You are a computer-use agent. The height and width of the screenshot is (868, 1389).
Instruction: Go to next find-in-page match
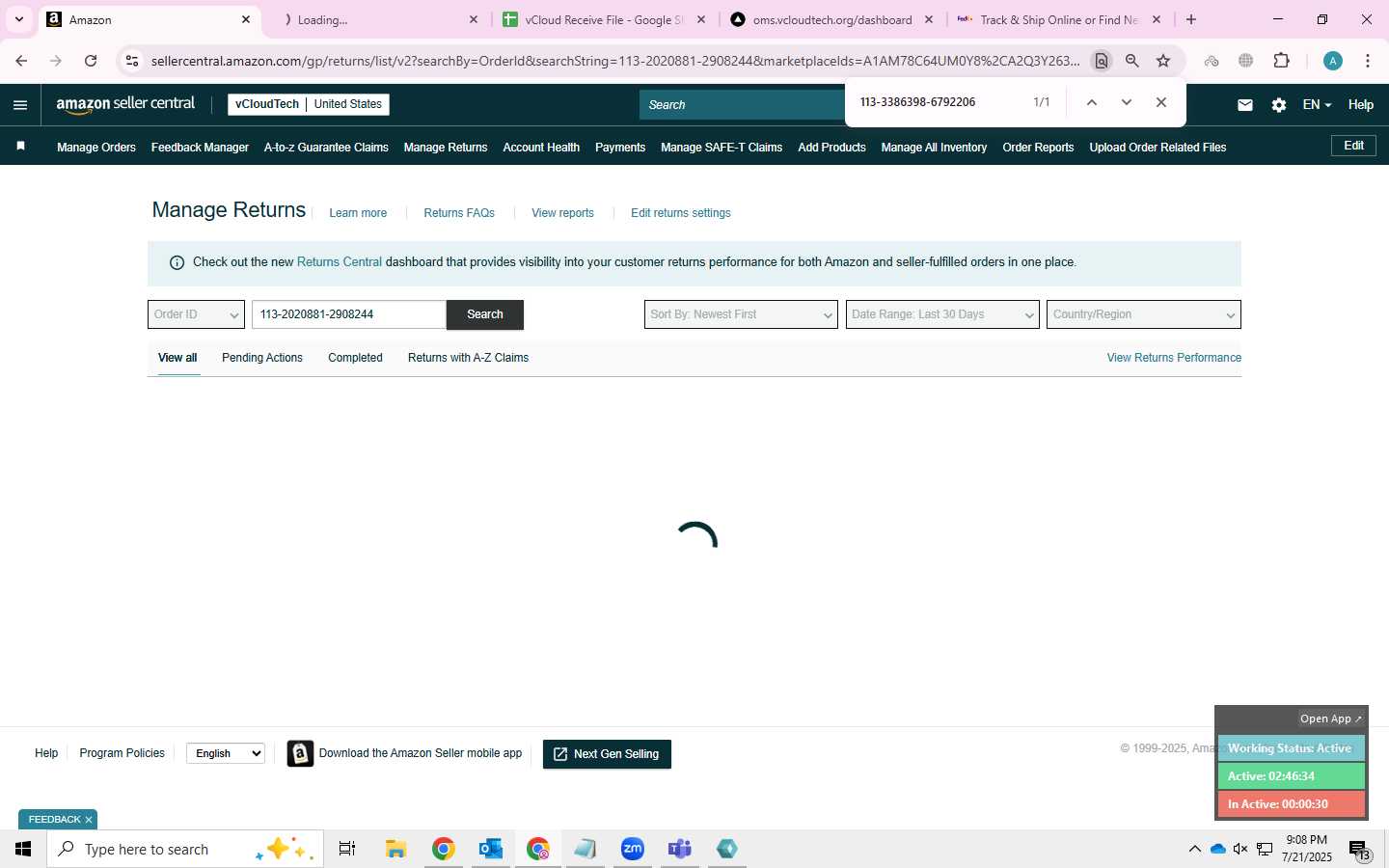(x=1126, y=102)
